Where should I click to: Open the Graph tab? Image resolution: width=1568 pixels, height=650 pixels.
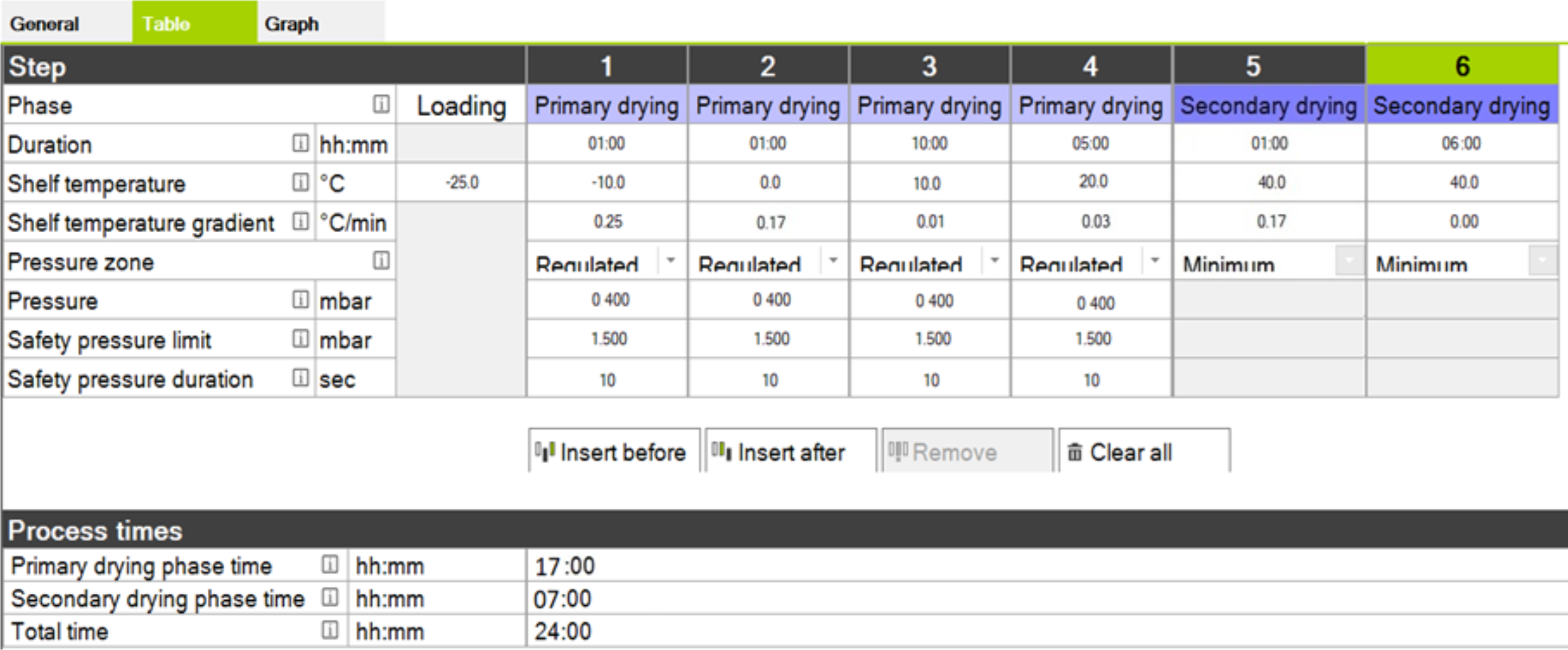pyautogui.click(x=292, y=24)
